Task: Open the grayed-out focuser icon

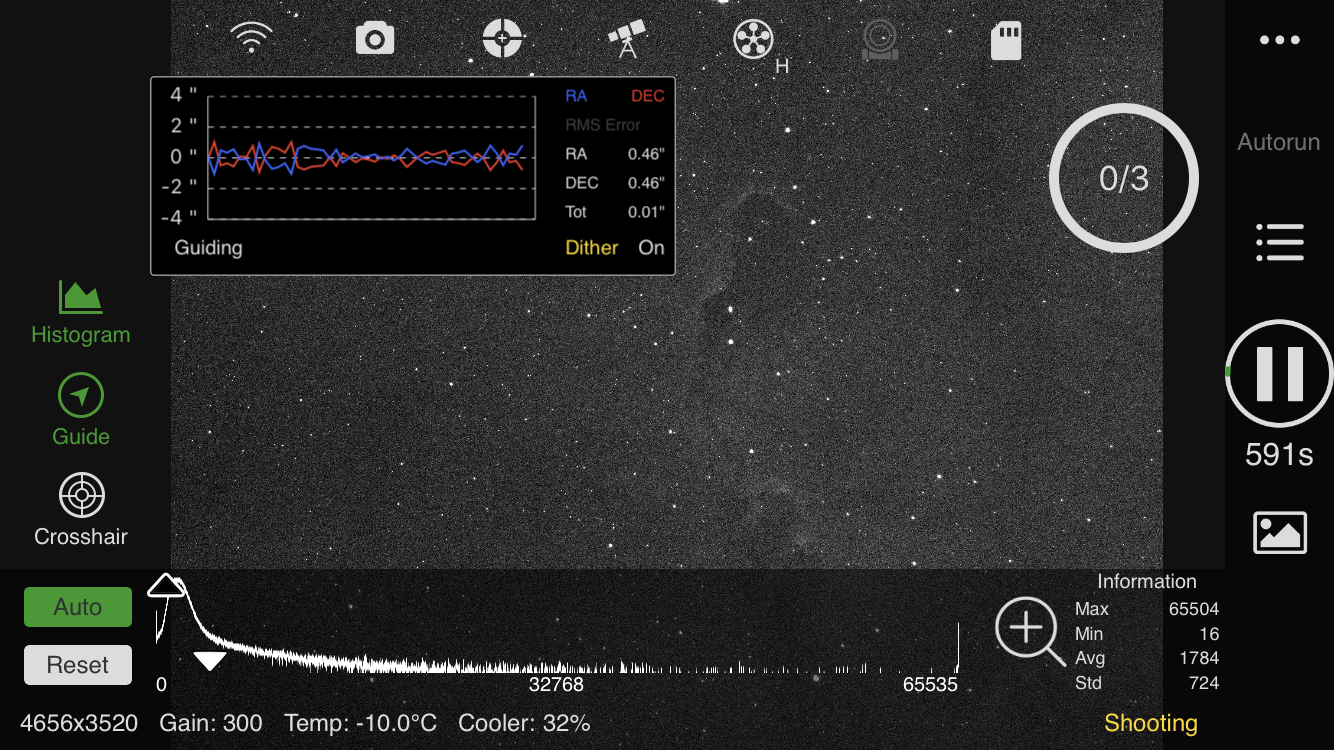Action: tap(879, 40)
